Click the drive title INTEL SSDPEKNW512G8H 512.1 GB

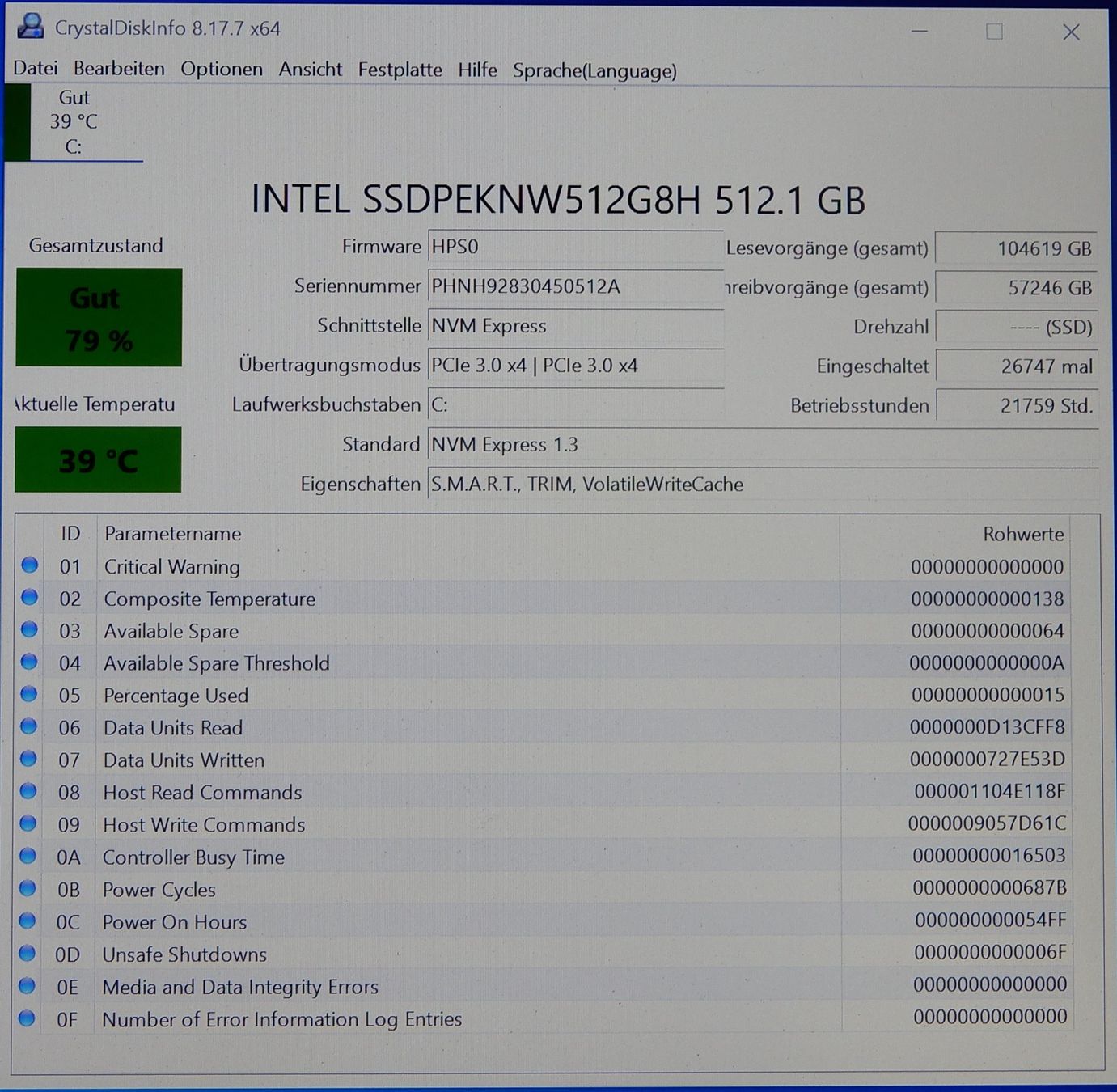[x=558, y=200]
